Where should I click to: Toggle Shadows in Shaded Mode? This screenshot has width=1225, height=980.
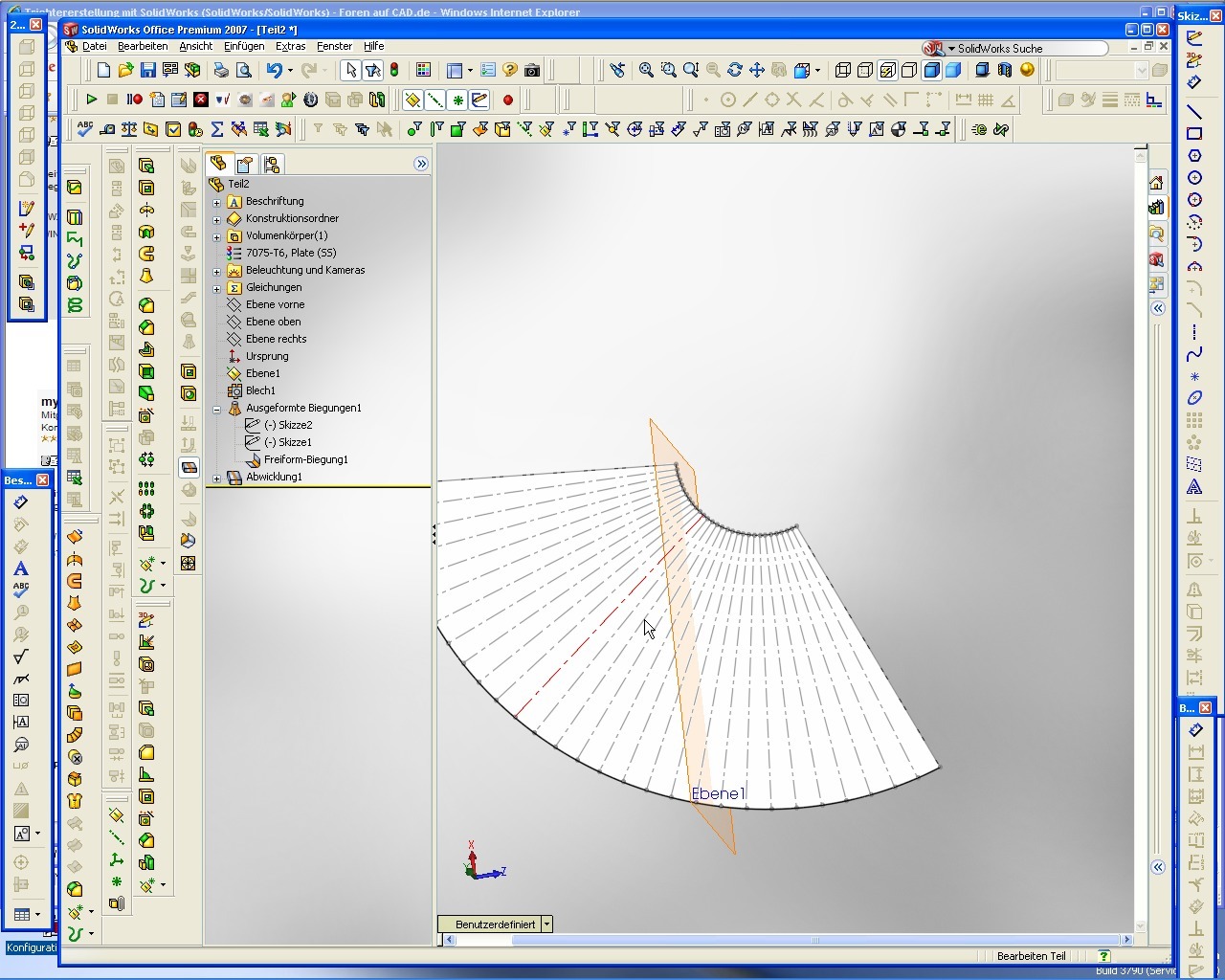(x=983, y=70)
